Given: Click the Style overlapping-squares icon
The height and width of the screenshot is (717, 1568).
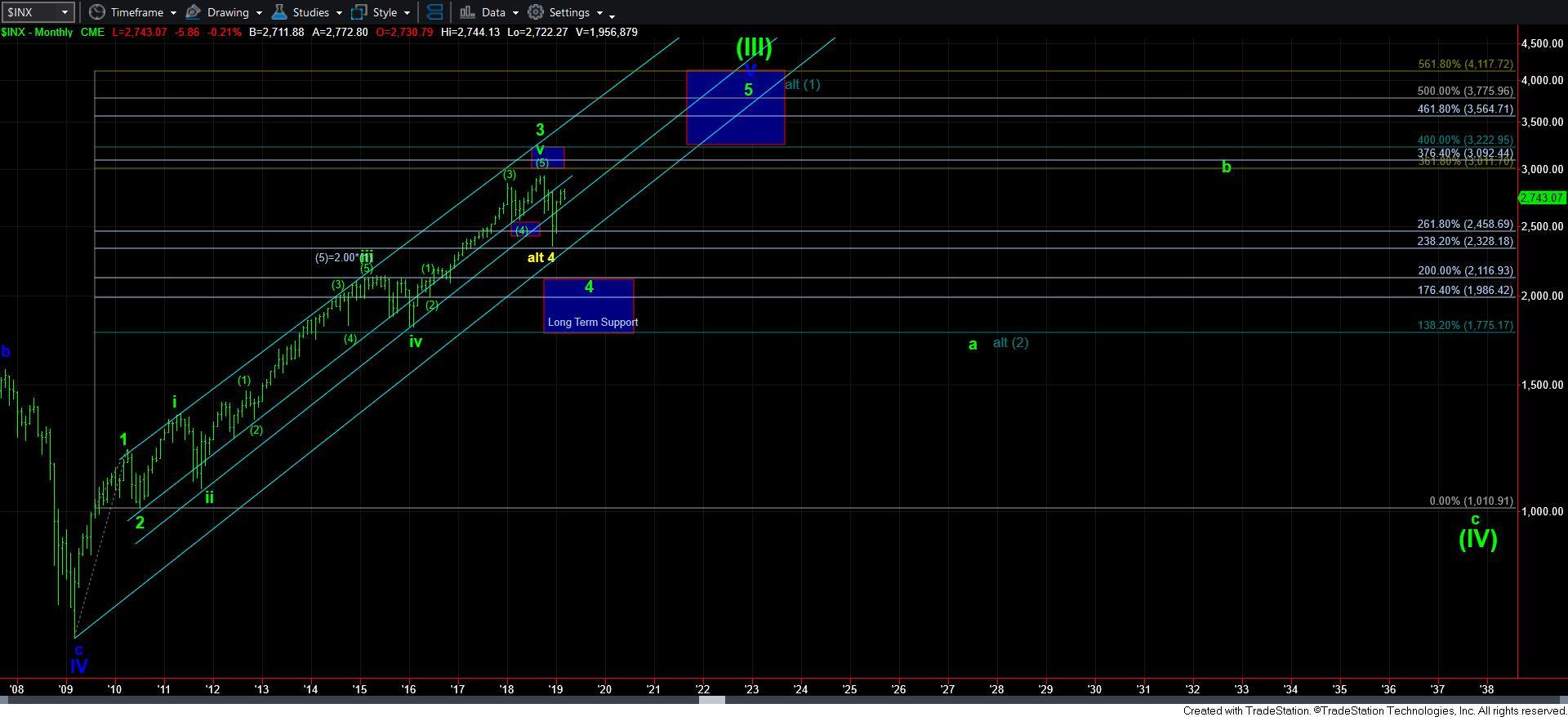Looking at the screenshot, I should (x=359, y=12).
